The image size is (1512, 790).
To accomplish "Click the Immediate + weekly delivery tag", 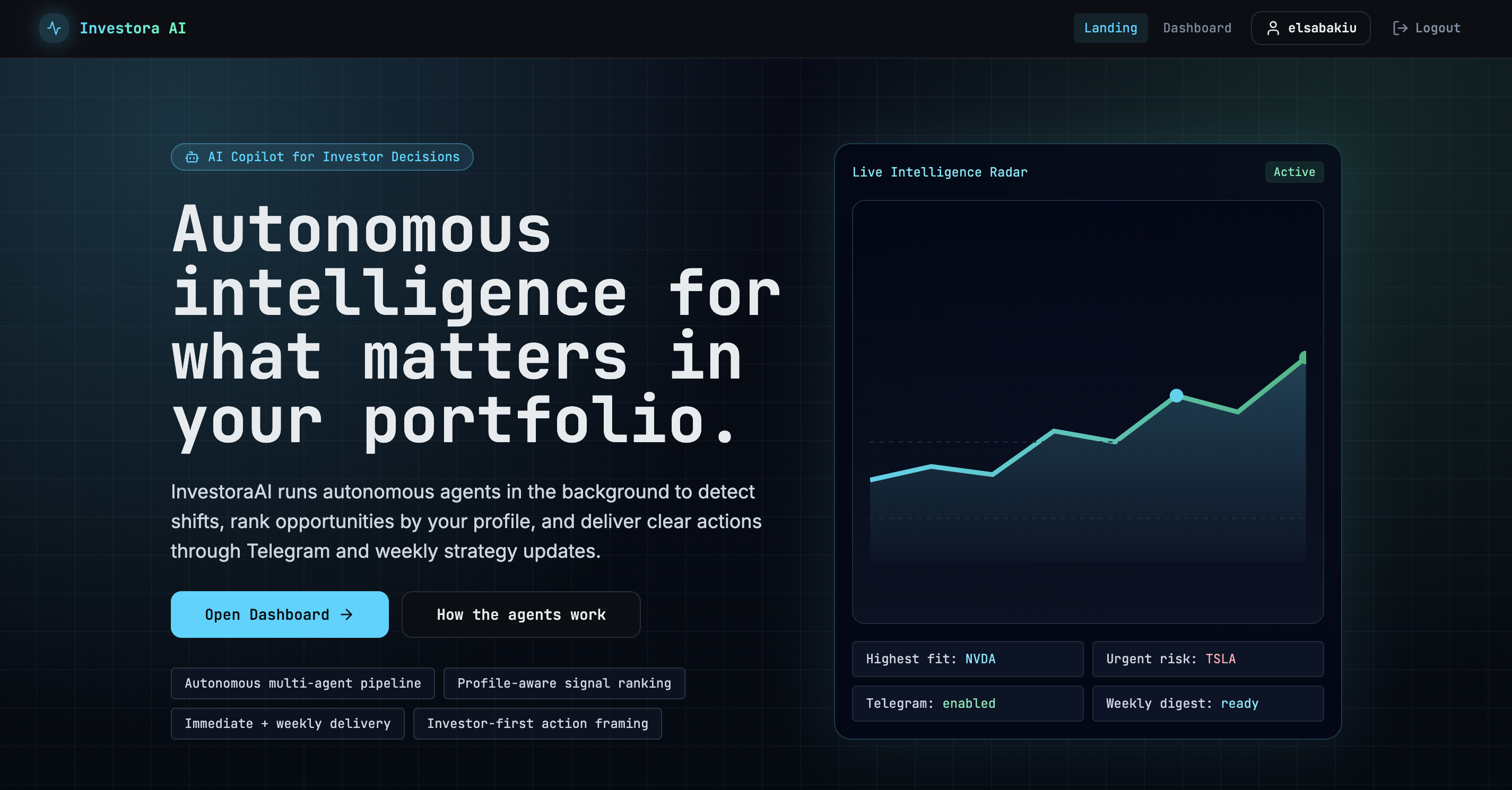I will (x=288, y=724).
